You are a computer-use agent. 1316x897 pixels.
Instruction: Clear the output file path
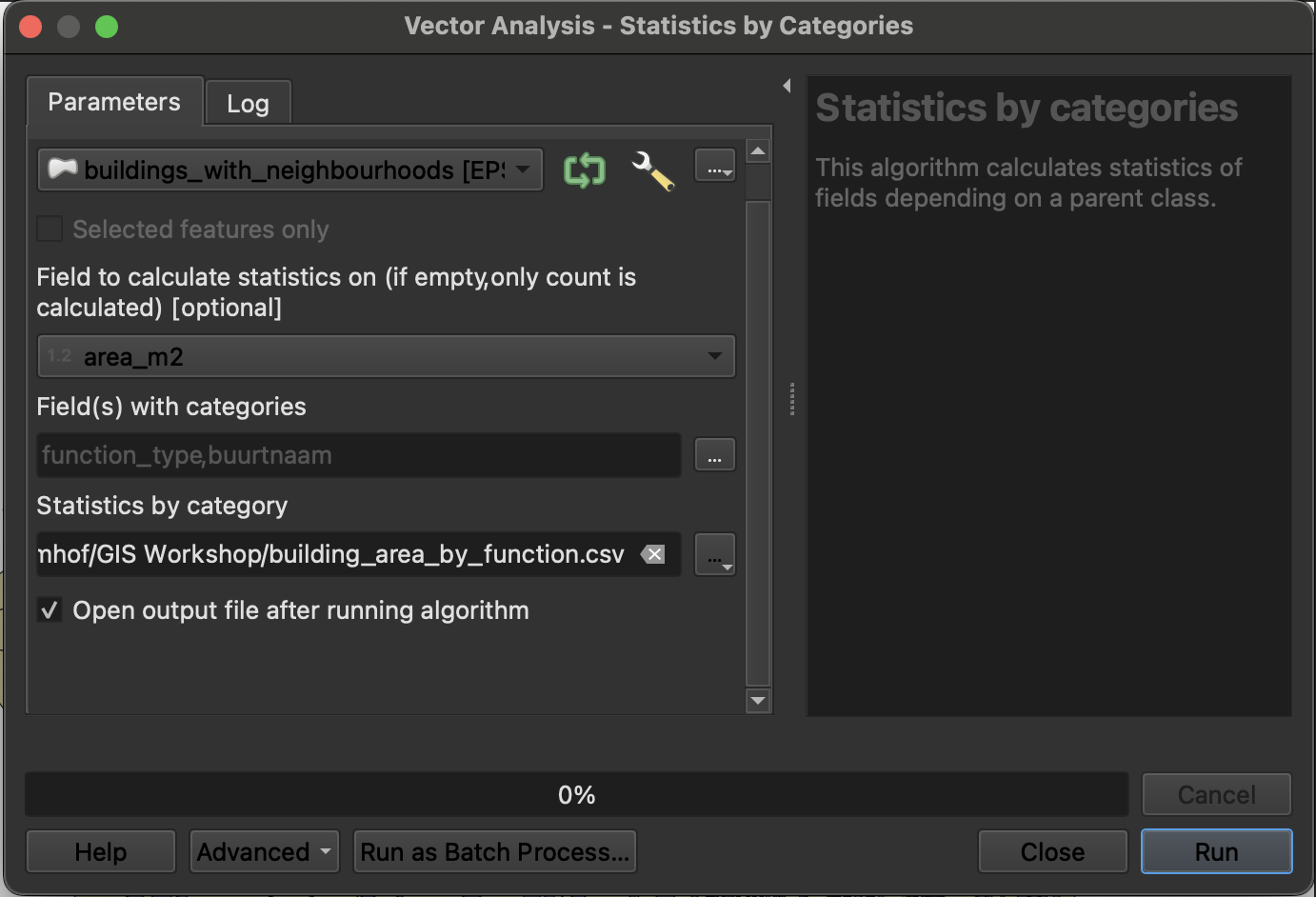pyautogui.click(x=654, y=554)
